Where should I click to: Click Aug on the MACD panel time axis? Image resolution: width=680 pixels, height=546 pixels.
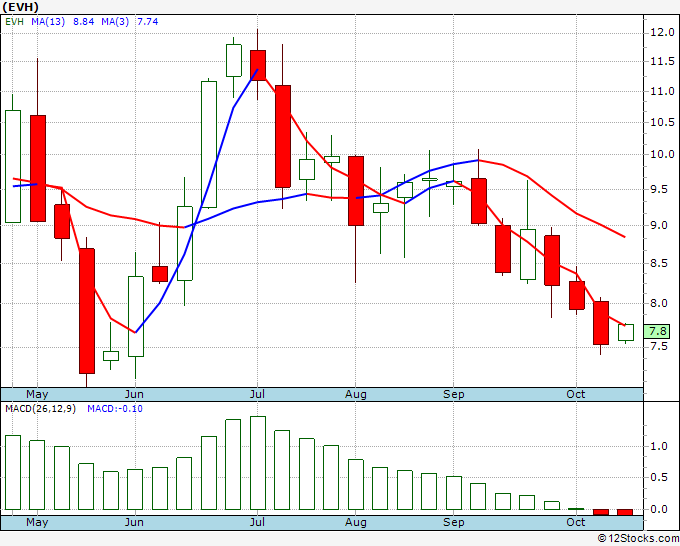coord(356,522)
